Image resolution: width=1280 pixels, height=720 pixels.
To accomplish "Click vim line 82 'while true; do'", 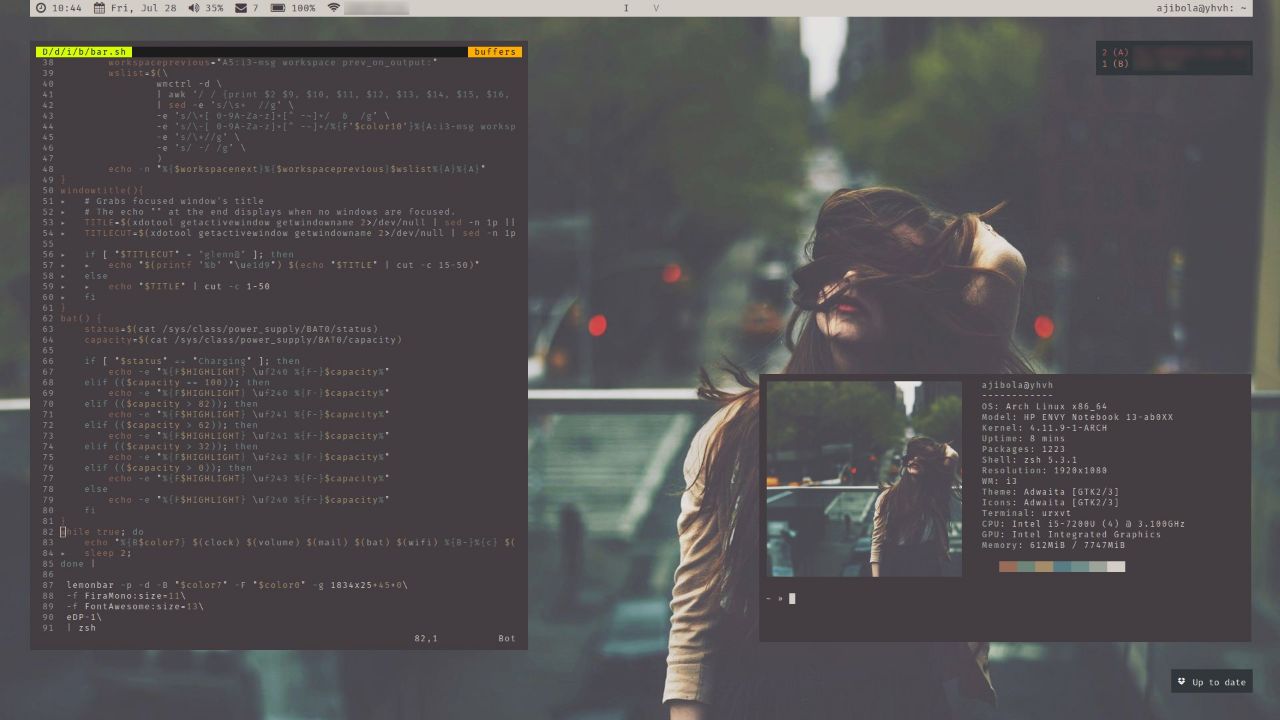I will [102, 532].
